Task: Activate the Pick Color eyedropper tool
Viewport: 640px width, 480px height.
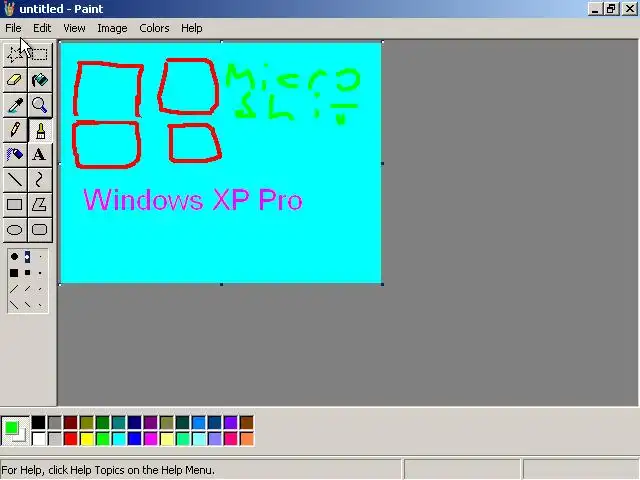Action: click(x=15, y=105)
